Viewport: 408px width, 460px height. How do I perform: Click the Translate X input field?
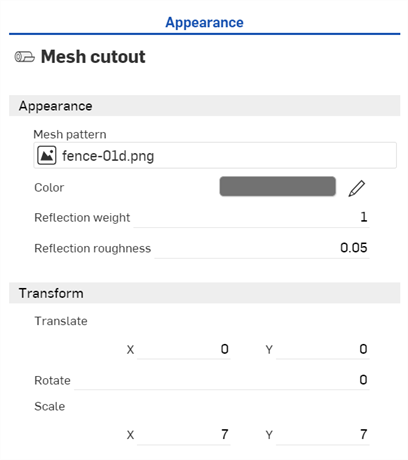(x=184, y=349)
